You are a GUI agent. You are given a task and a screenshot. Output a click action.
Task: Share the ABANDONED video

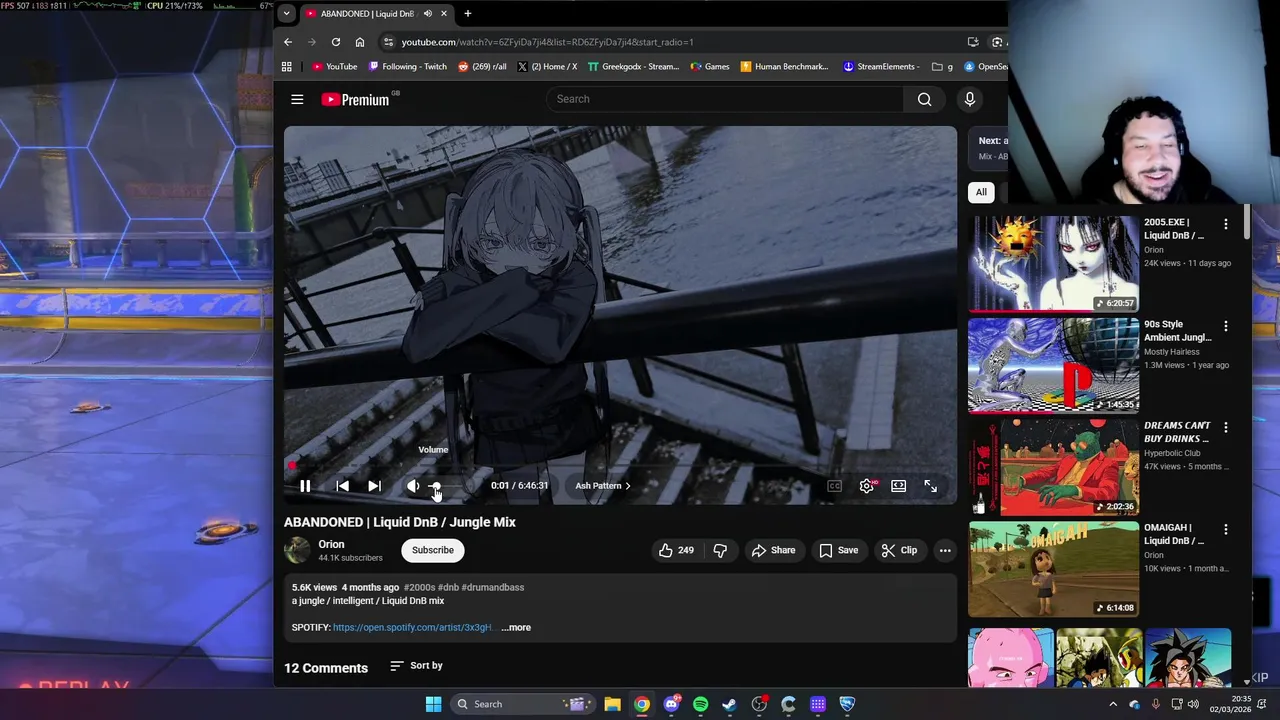point(773,550)
